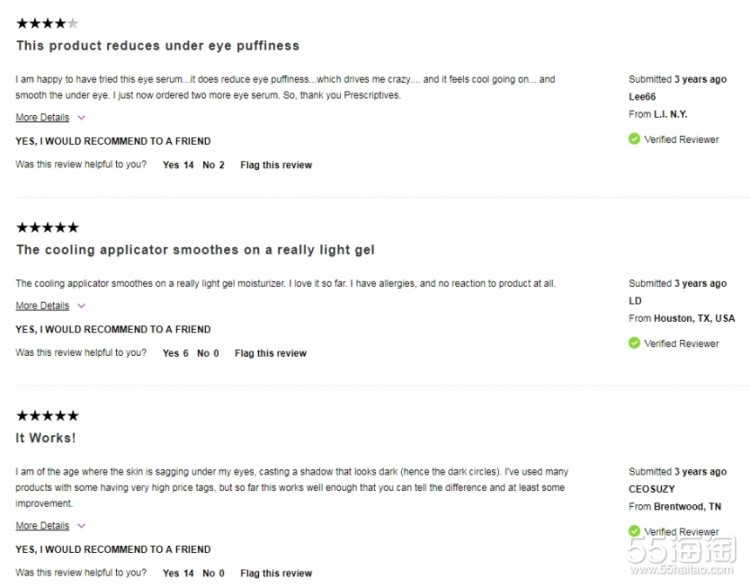Screen dimensions: 750x587
Task: Click the 'It Works!' review title
Action: 46,438
